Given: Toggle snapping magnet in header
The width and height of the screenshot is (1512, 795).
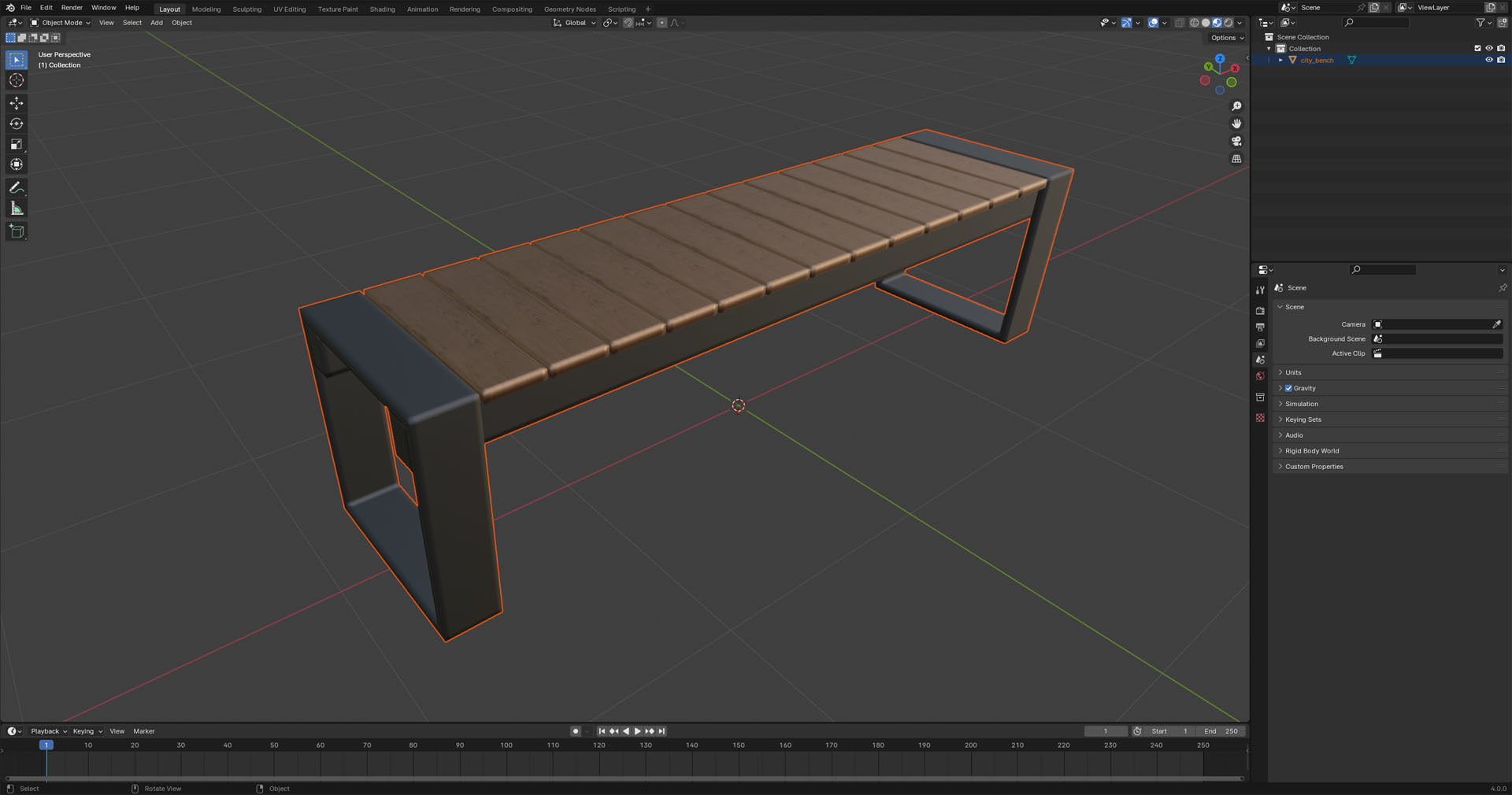Looking at the screenshot, I should pos(628,23).
